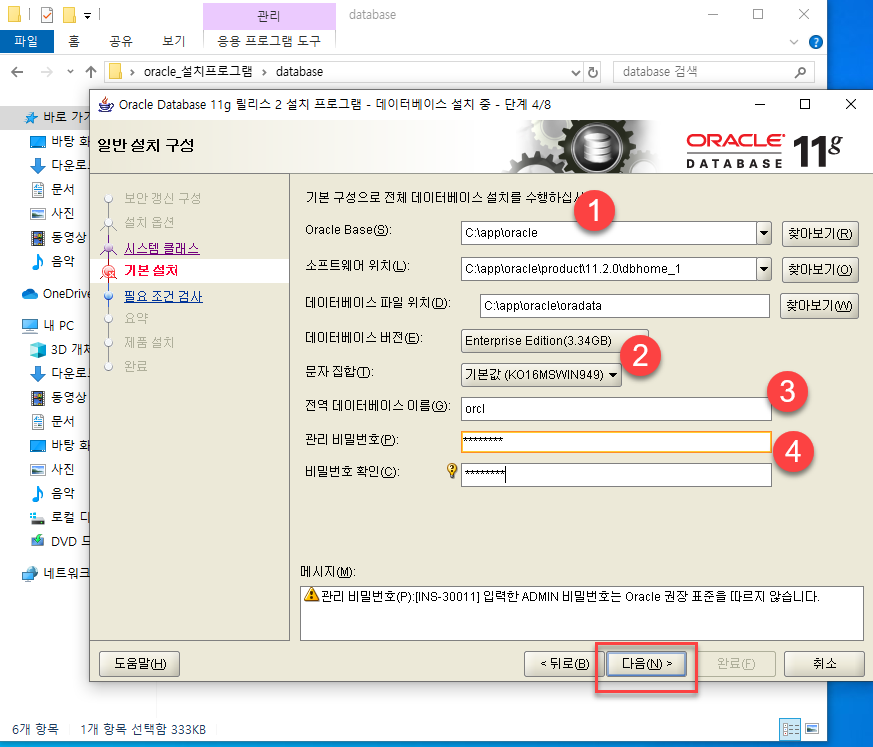Open 네트워크 in navigation pane
The image size is (873, 747).
point(55,573)
